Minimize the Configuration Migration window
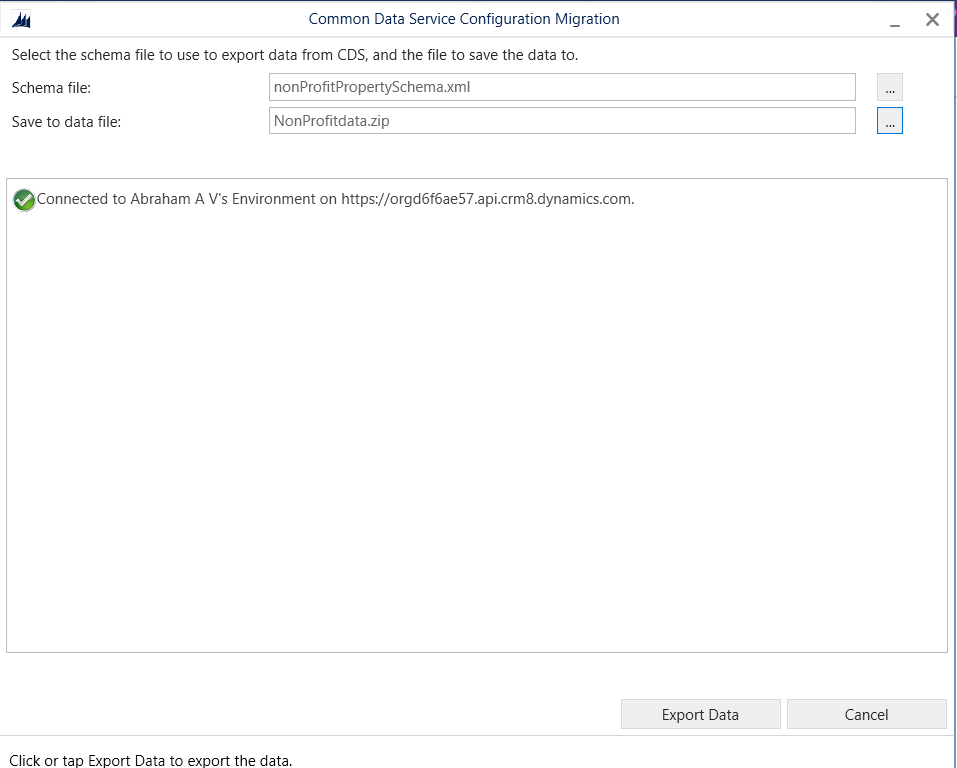Image resolution: width=957 pixels, height=768 pixels. 894,20
